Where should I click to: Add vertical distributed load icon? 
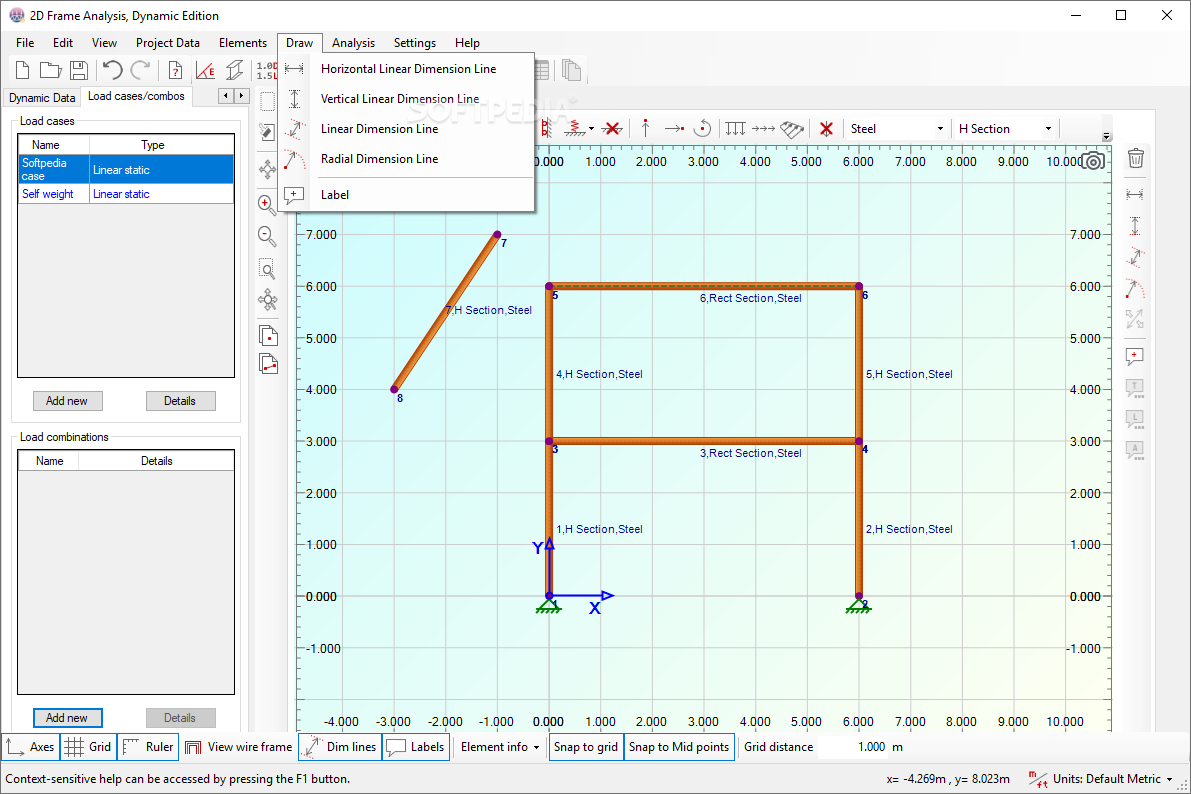(x=735, y=128)
